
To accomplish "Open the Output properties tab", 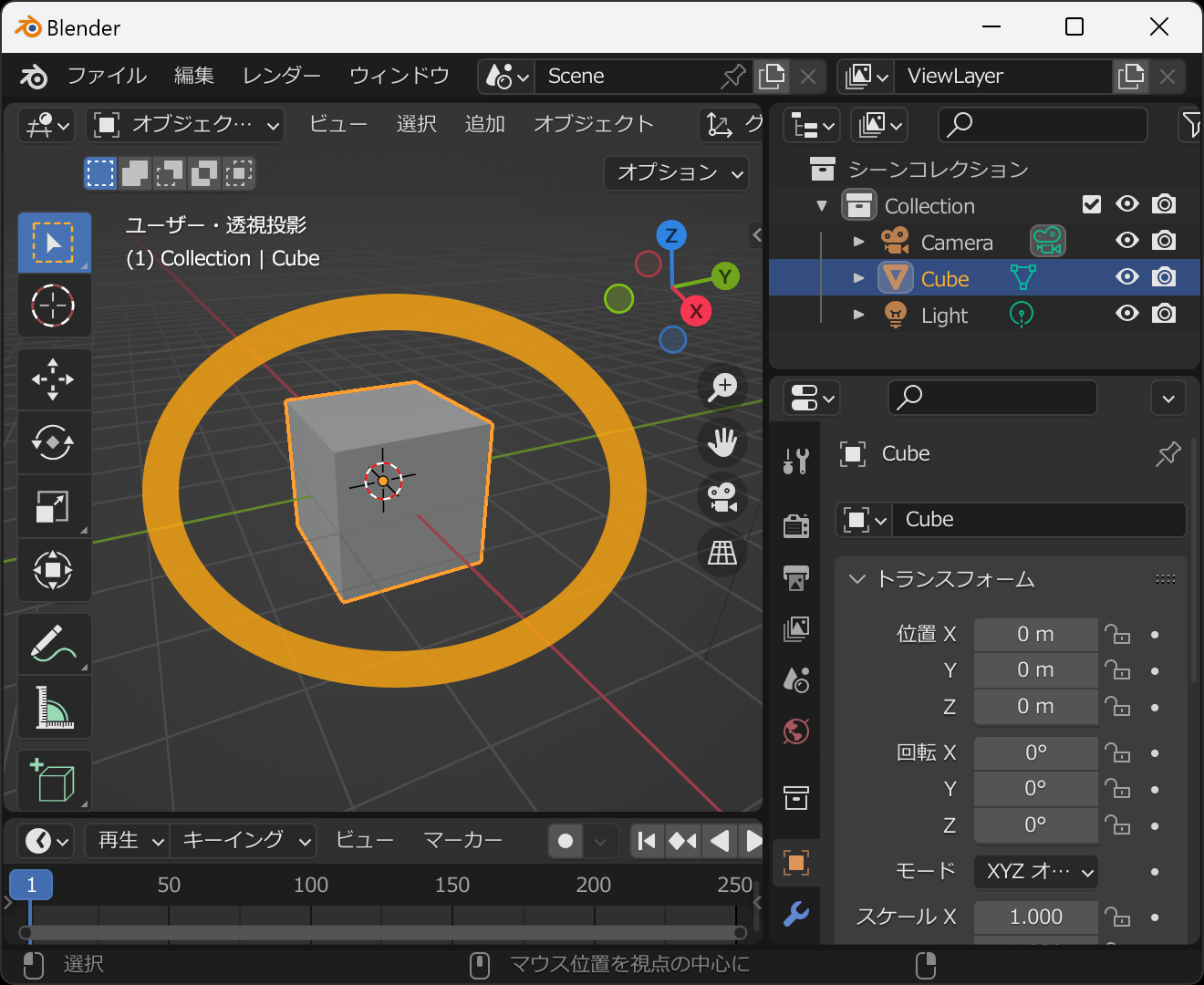I will 796,577.
